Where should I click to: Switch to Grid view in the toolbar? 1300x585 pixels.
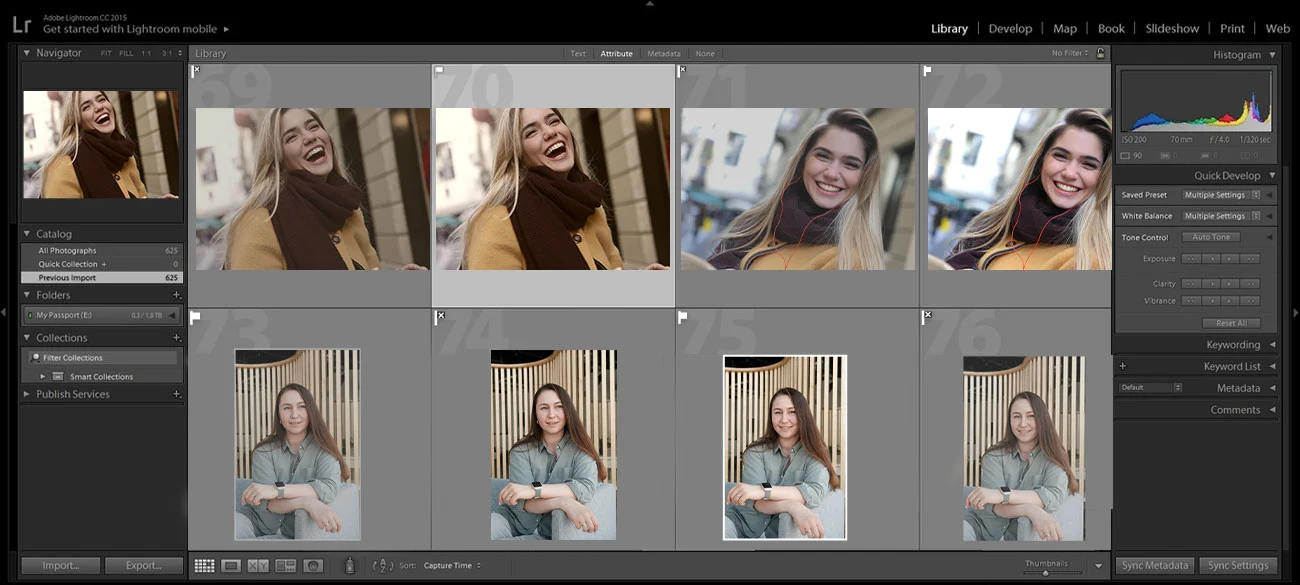tap(204, 565)
